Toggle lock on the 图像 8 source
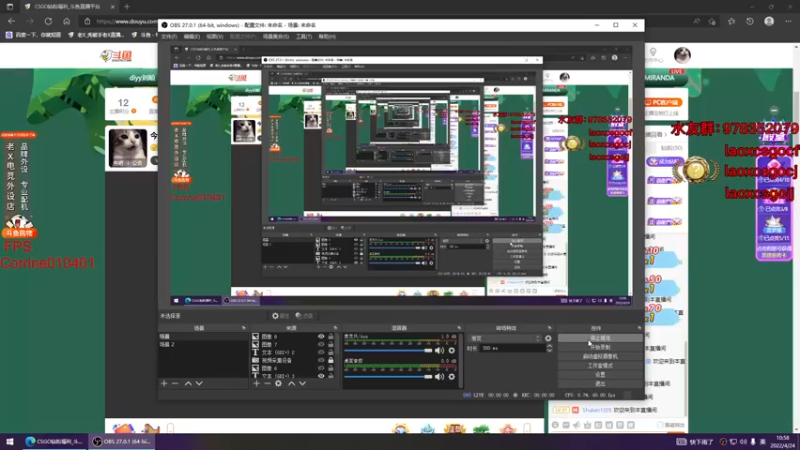The width and height of the screenshot is (800, 450). pos(331,337)
